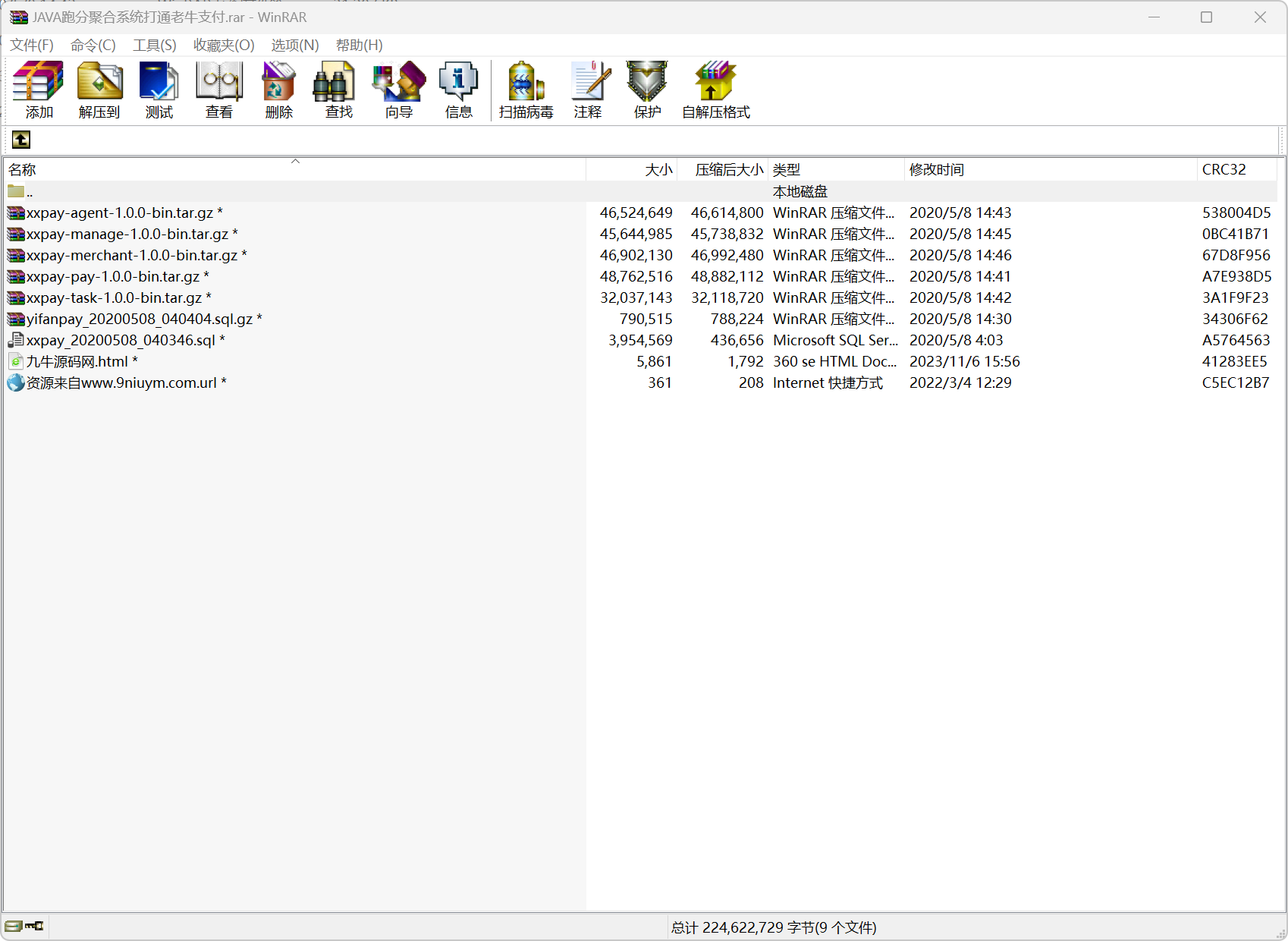This screenshot has width=1288, height=941.
Task: Show archive Info (信息) icon
Action: 458,90
